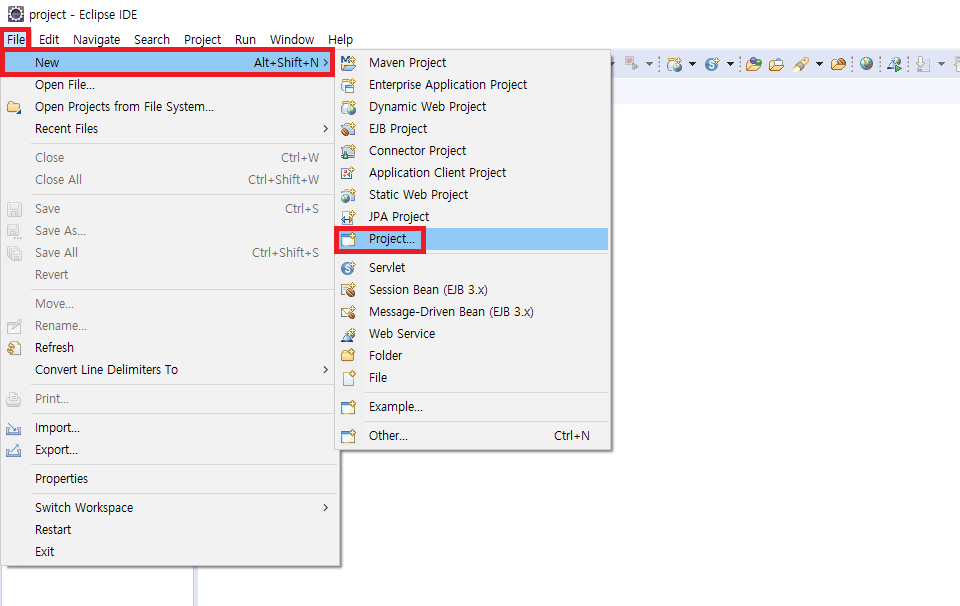This screenshot has height=606, width=960.
Task: Open the File menu
Action: coord(16,39)
